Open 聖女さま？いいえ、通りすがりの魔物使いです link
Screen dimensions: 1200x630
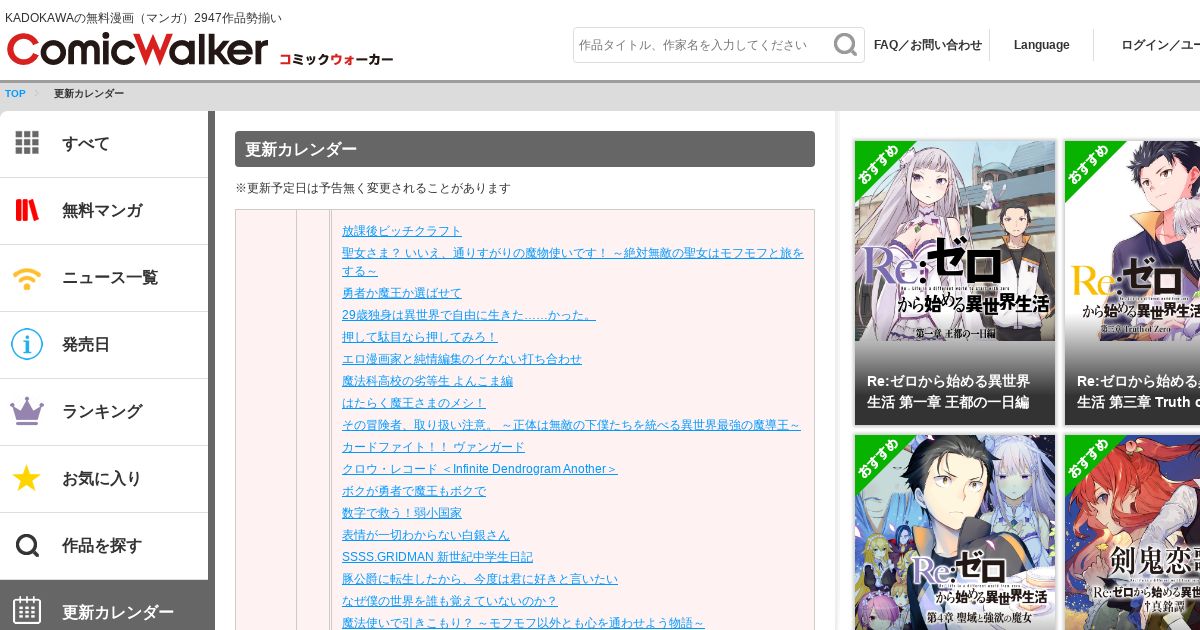point(573,262)
